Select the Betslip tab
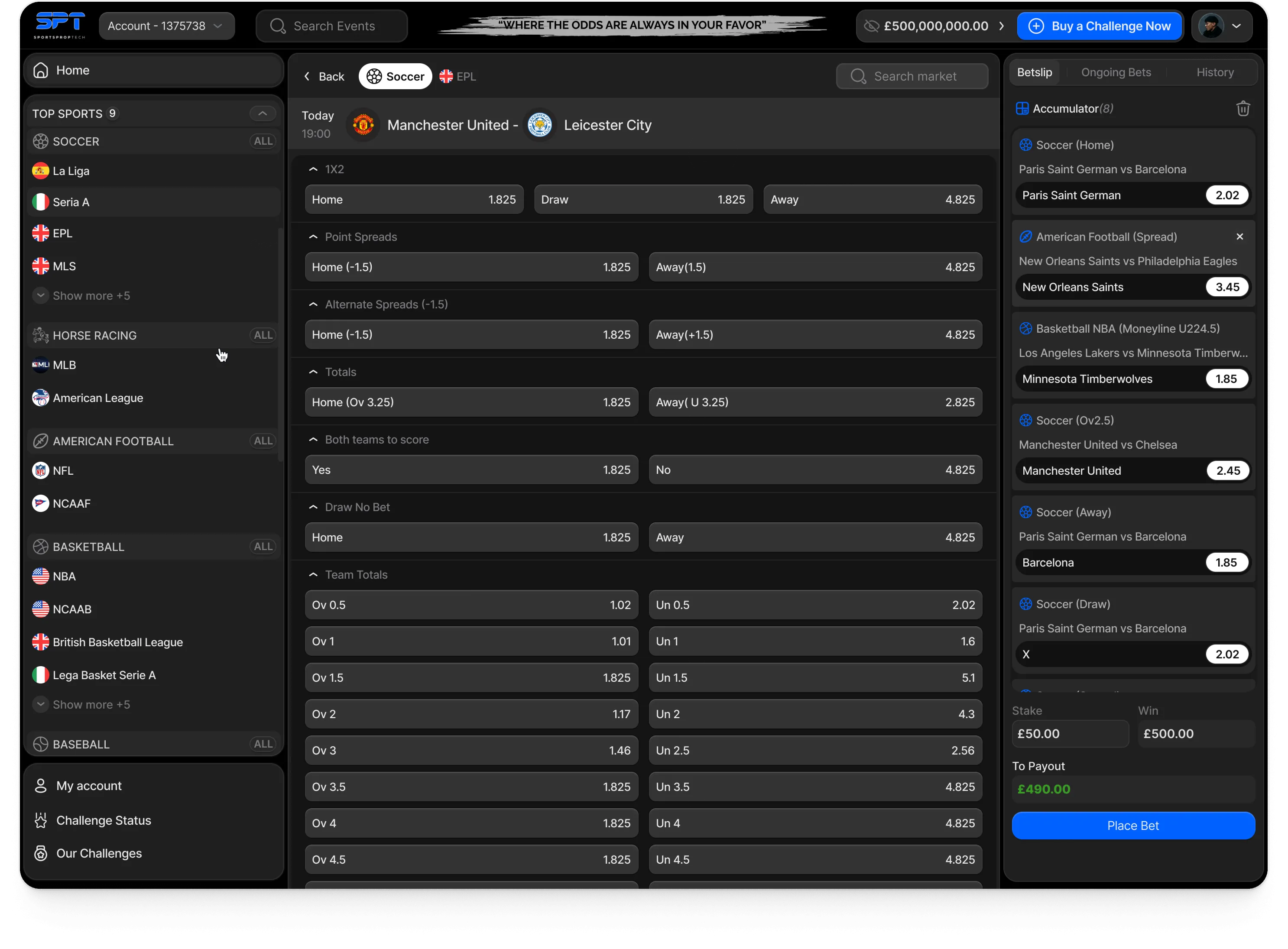This screenshot has width=1288, height=949. click(1034, 72)
